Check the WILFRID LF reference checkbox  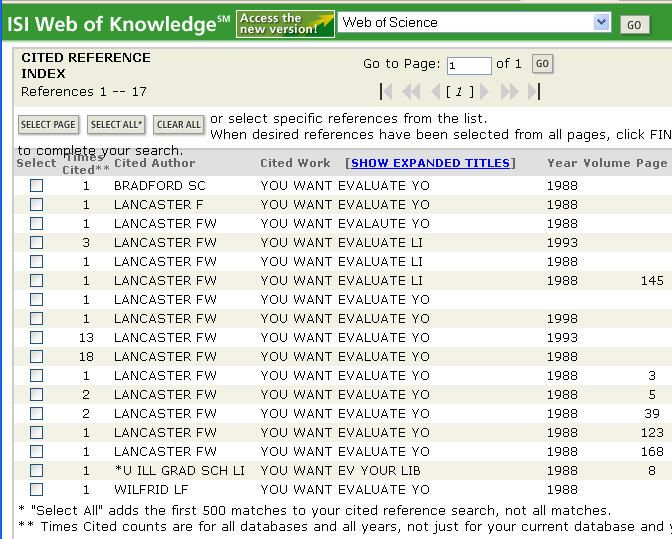pos(36,489)
